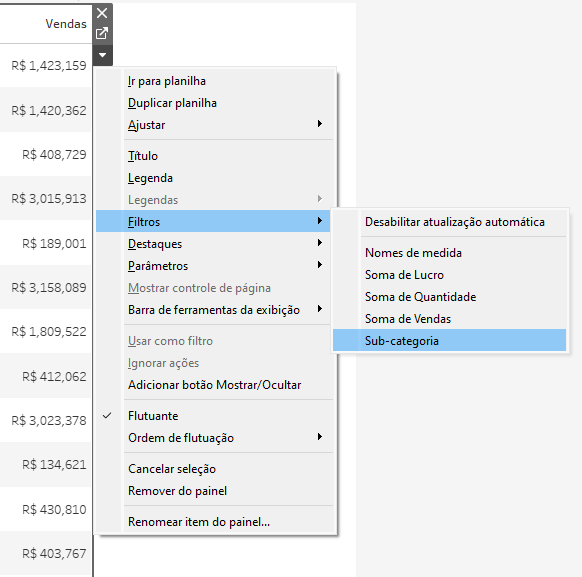Toggle the Flutuante checkmark option
This screenshot has width=582, height=577.
216,416
